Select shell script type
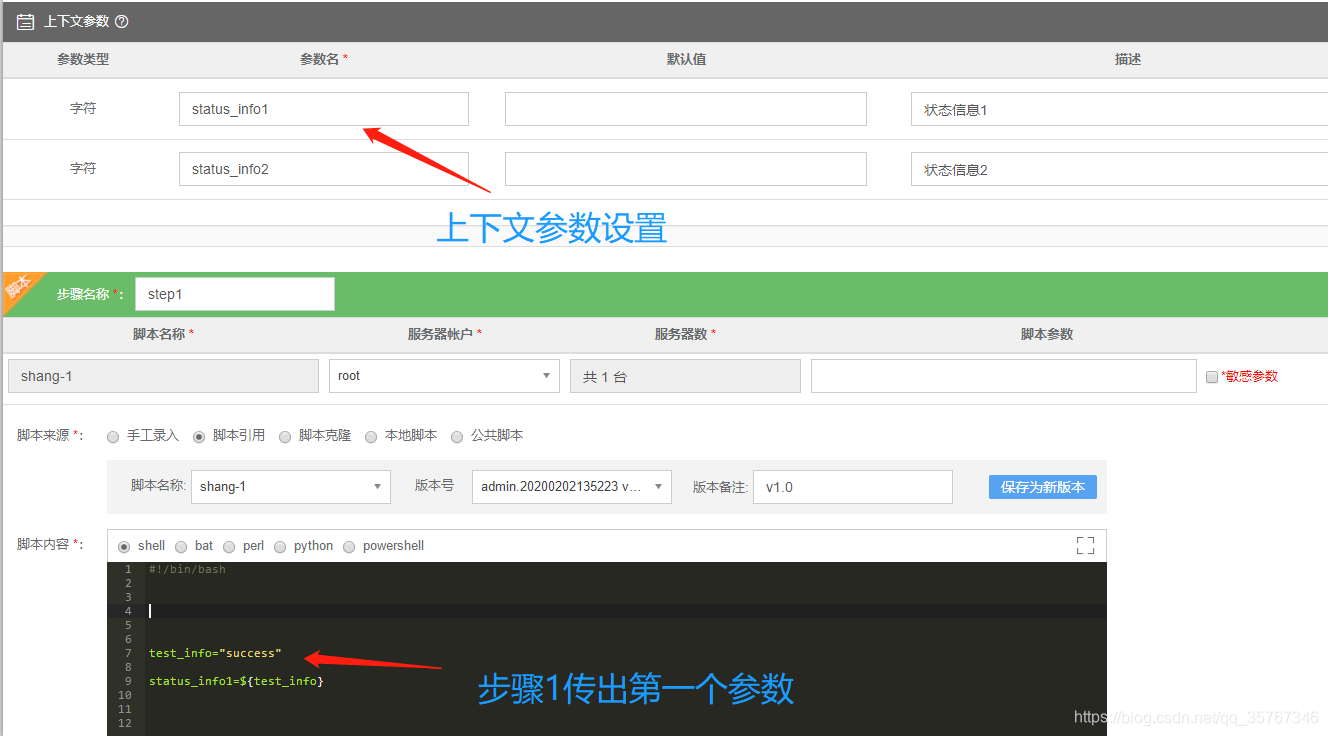Viewport: 1328px width, 736px height. 124,546
